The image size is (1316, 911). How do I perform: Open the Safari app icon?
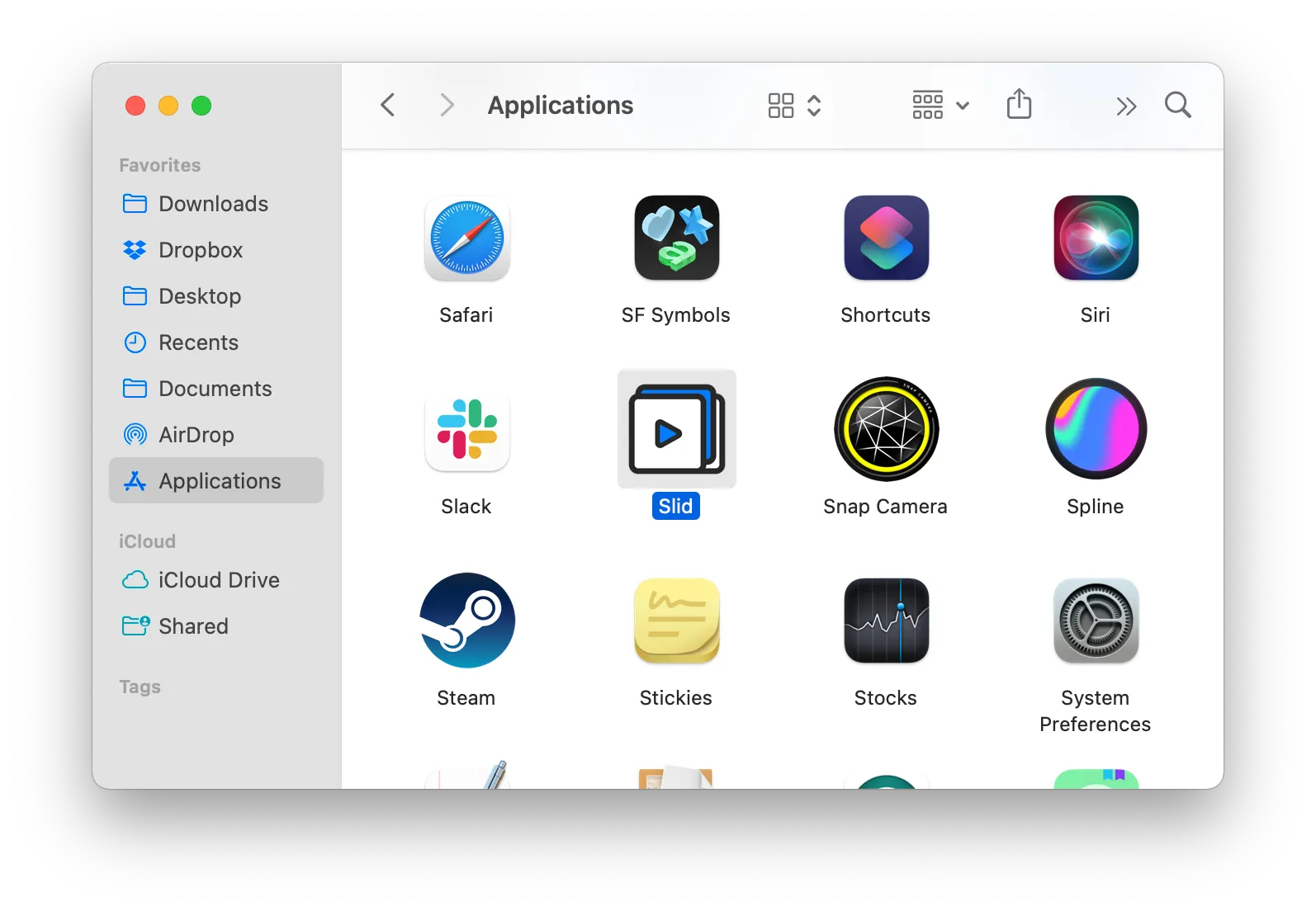click(467, 238)
